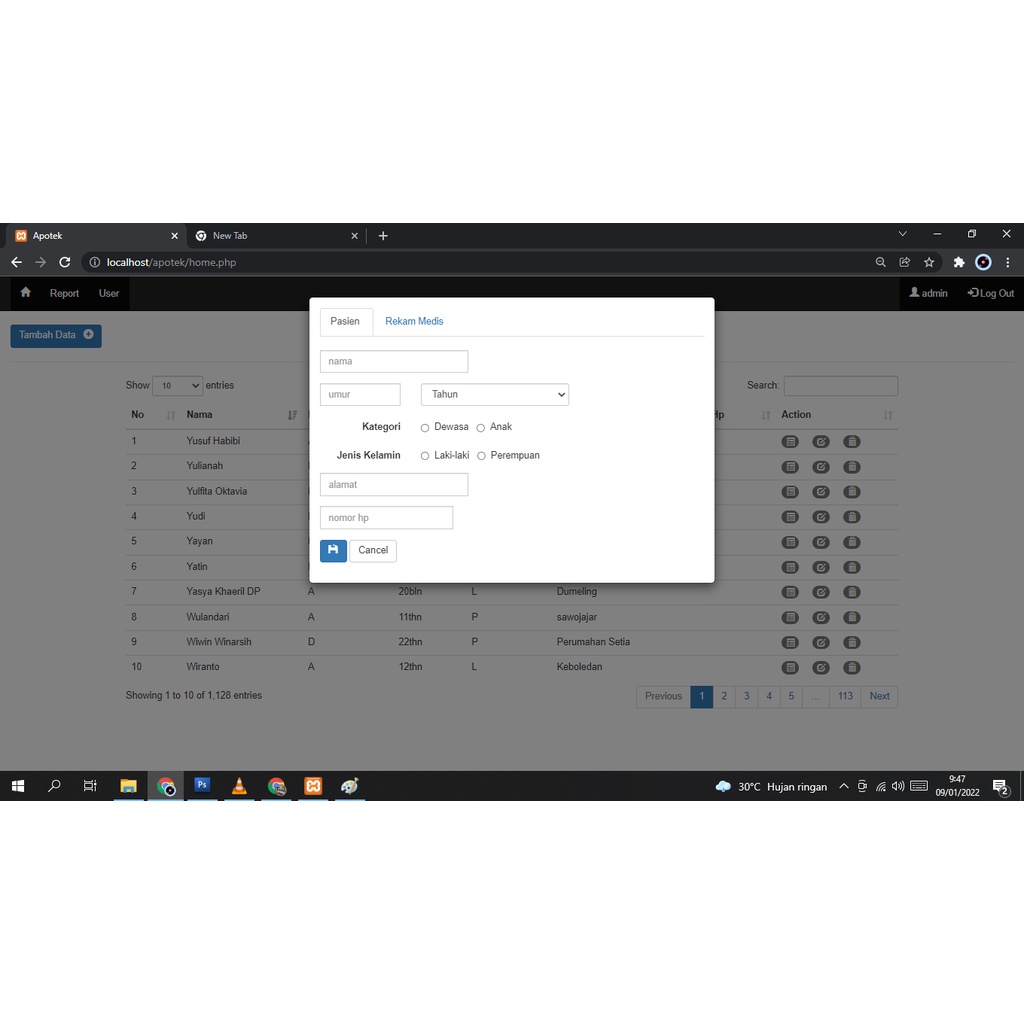Click the browser reload icon
Screen dimensions: 1024x1024
pos(65,262)
